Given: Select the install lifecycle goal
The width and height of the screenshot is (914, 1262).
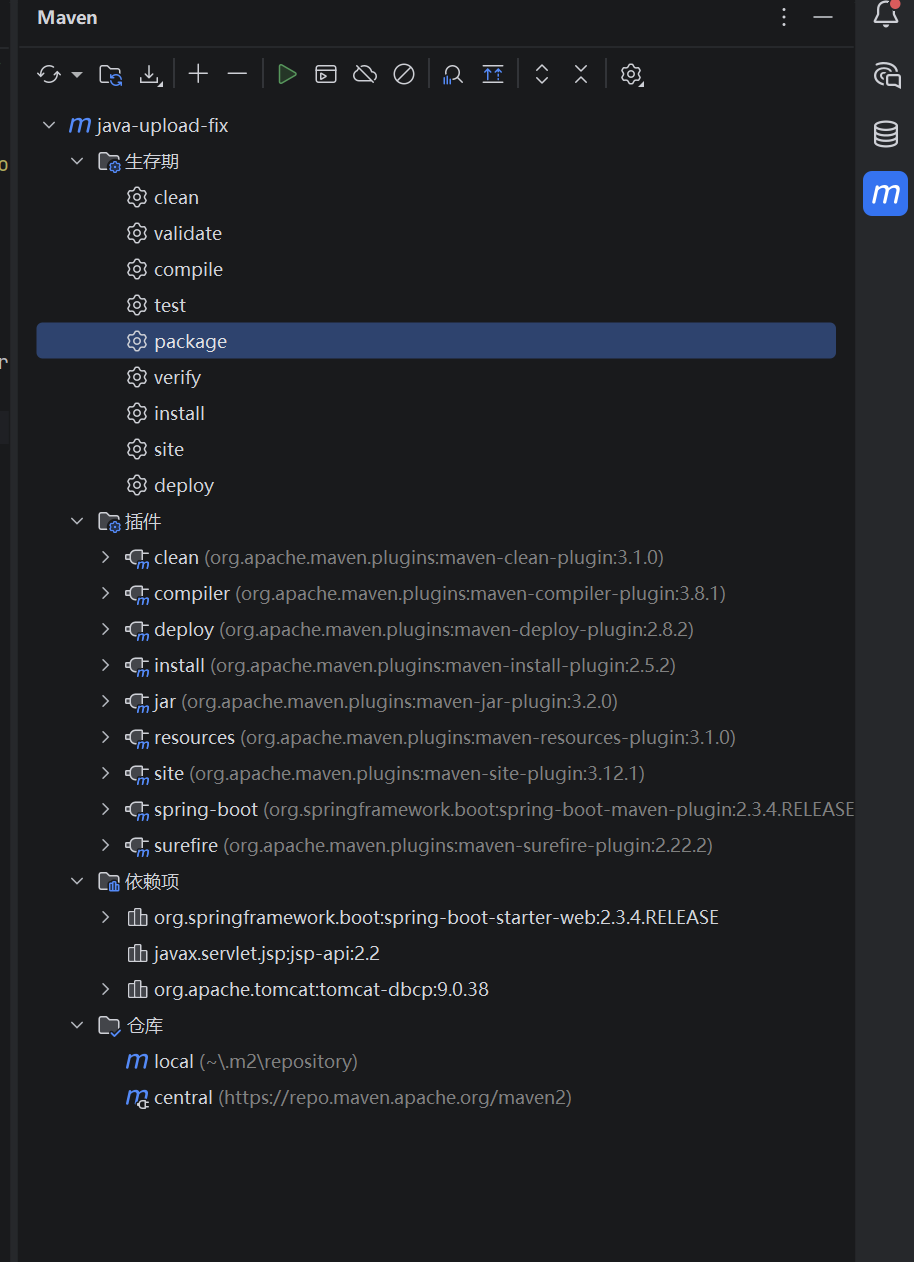Looking at the screenshot, I should tap(179, 413).
